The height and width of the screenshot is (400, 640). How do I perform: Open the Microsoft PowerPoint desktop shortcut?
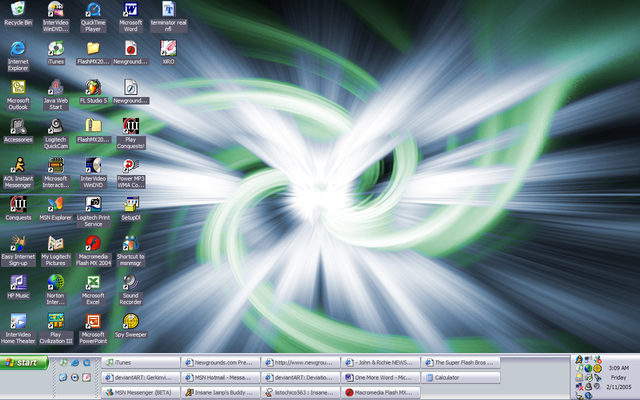tap(93, 329)
